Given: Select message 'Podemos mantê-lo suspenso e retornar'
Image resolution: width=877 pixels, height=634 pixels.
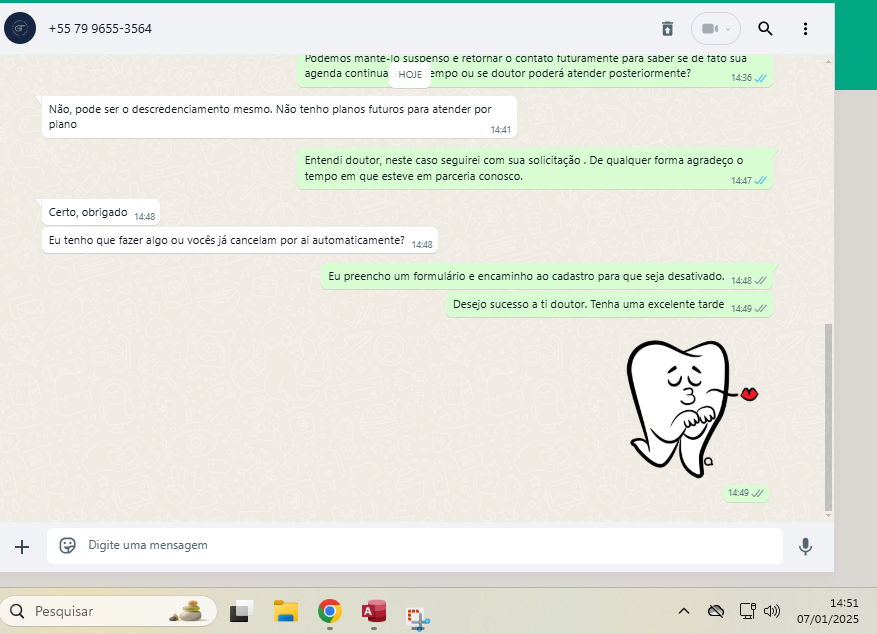Looking at the screenshot, I should [x=535, y=69].
